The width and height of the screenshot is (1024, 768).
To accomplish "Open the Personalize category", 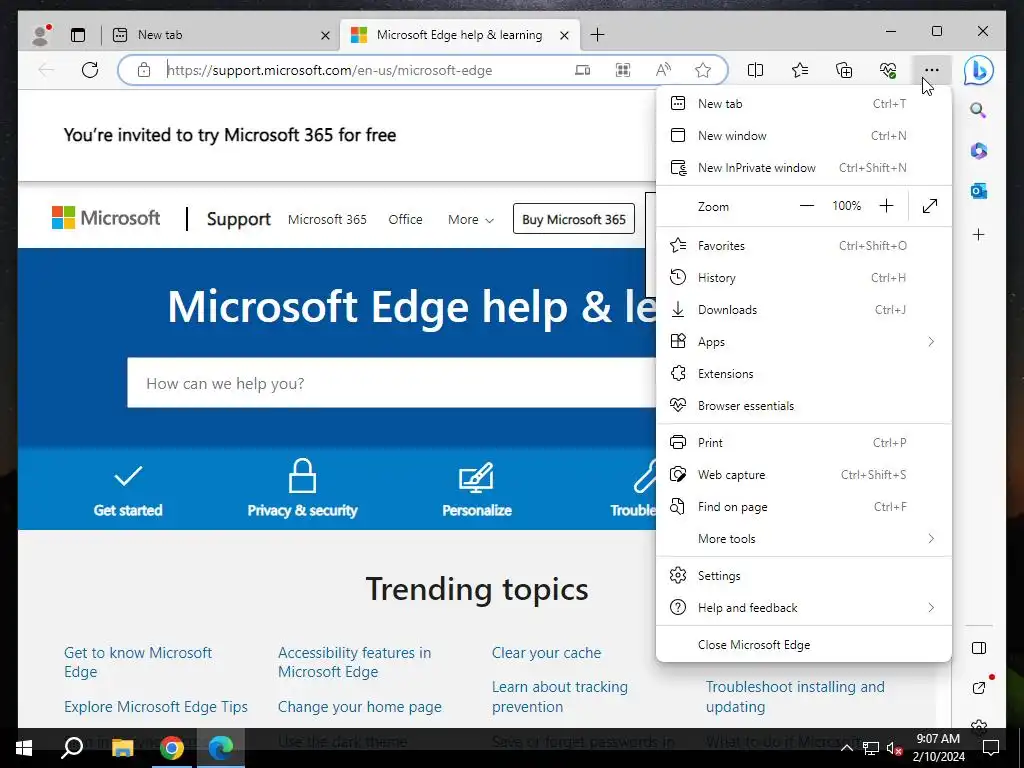I will [477, 489].
